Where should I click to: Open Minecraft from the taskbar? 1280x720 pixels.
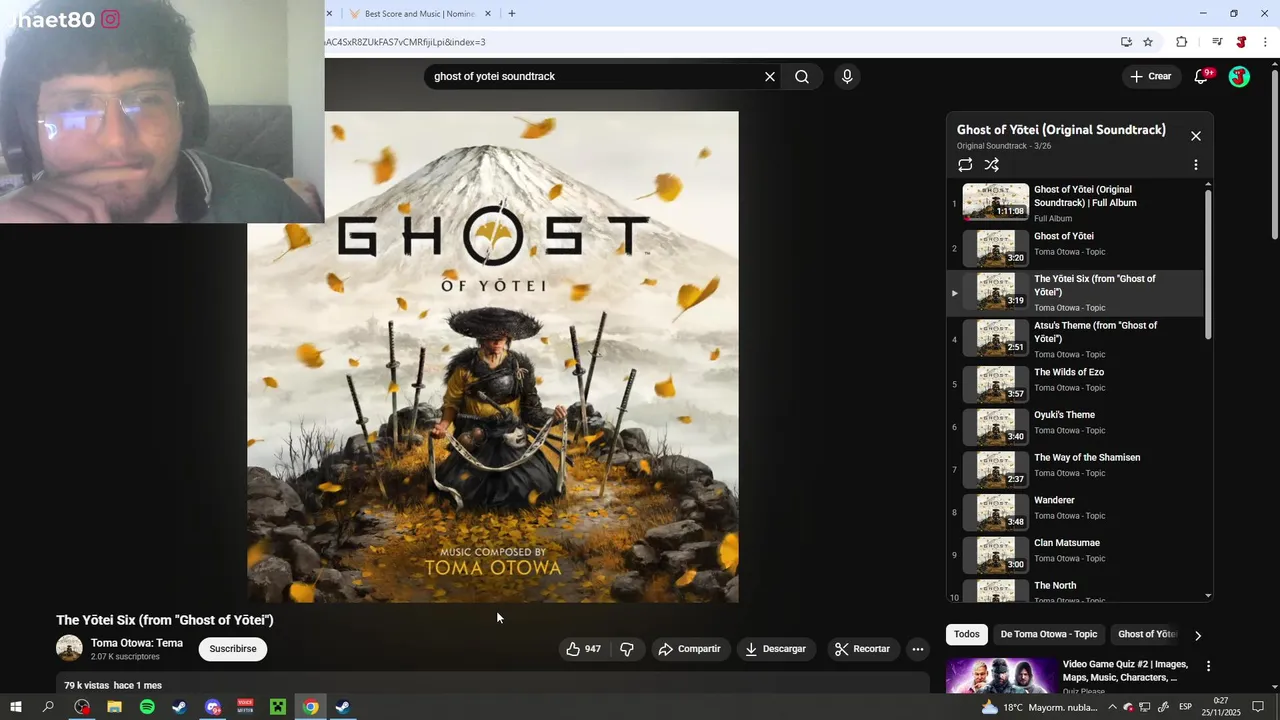click(x=278, y=707)
